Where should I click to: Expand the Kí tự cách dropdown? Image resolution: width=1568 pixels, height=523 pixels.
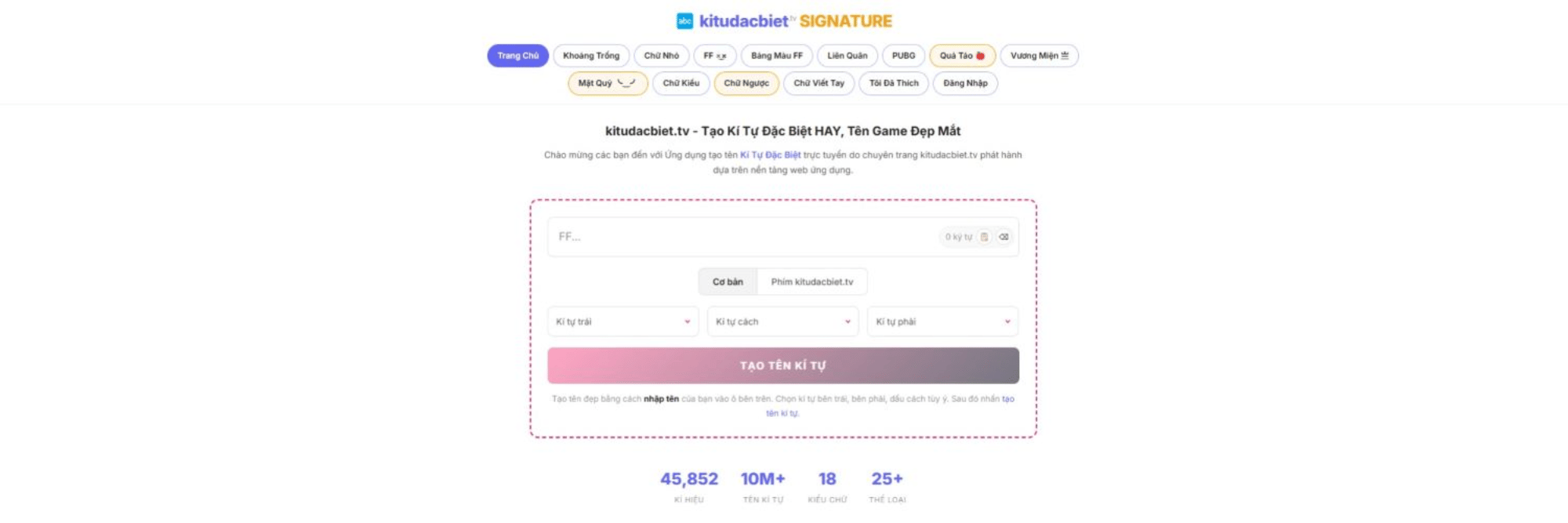782,321
